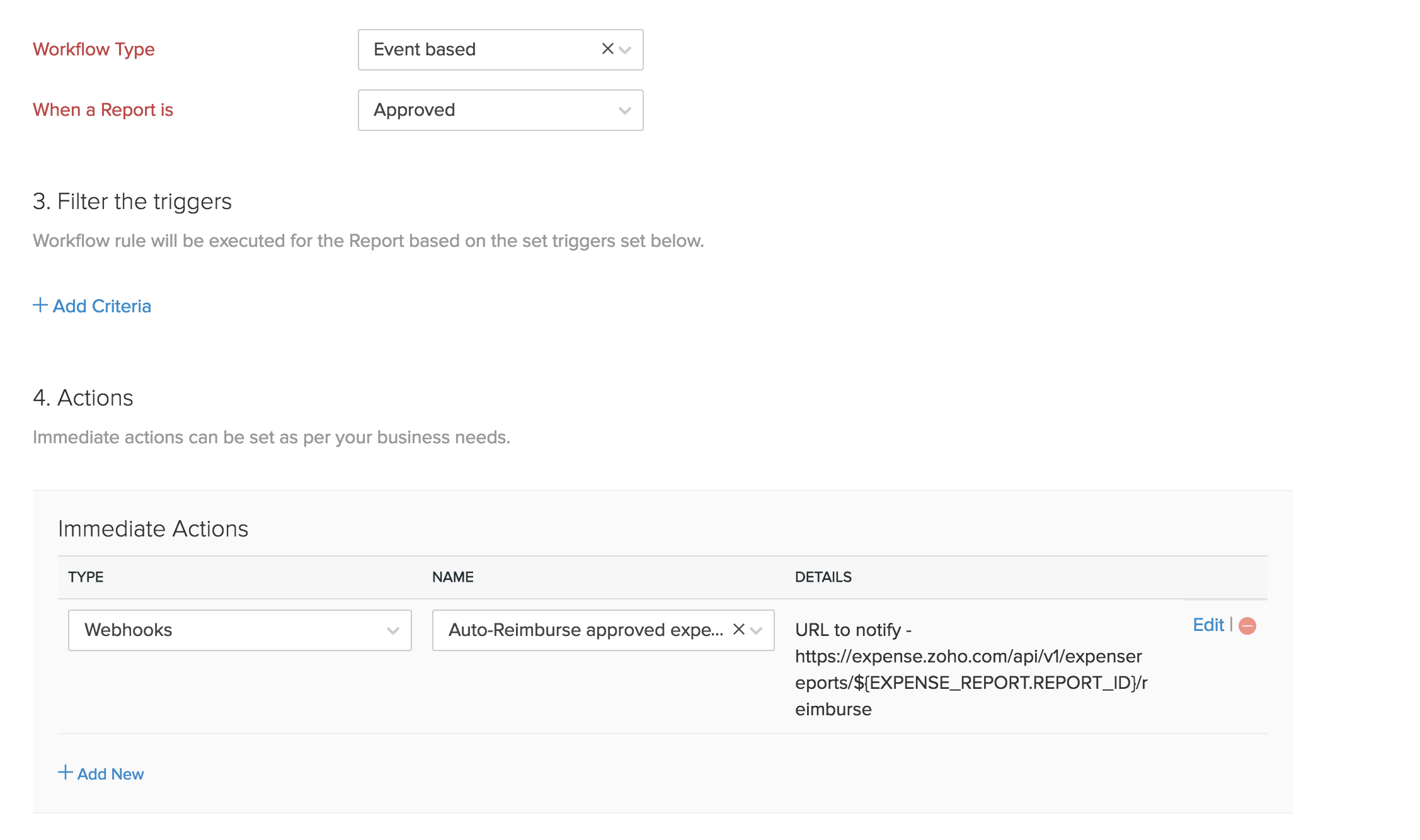Click the TYPE column header
The image size is (1420, 840).
pyautogui.click(x=85, y=577)
